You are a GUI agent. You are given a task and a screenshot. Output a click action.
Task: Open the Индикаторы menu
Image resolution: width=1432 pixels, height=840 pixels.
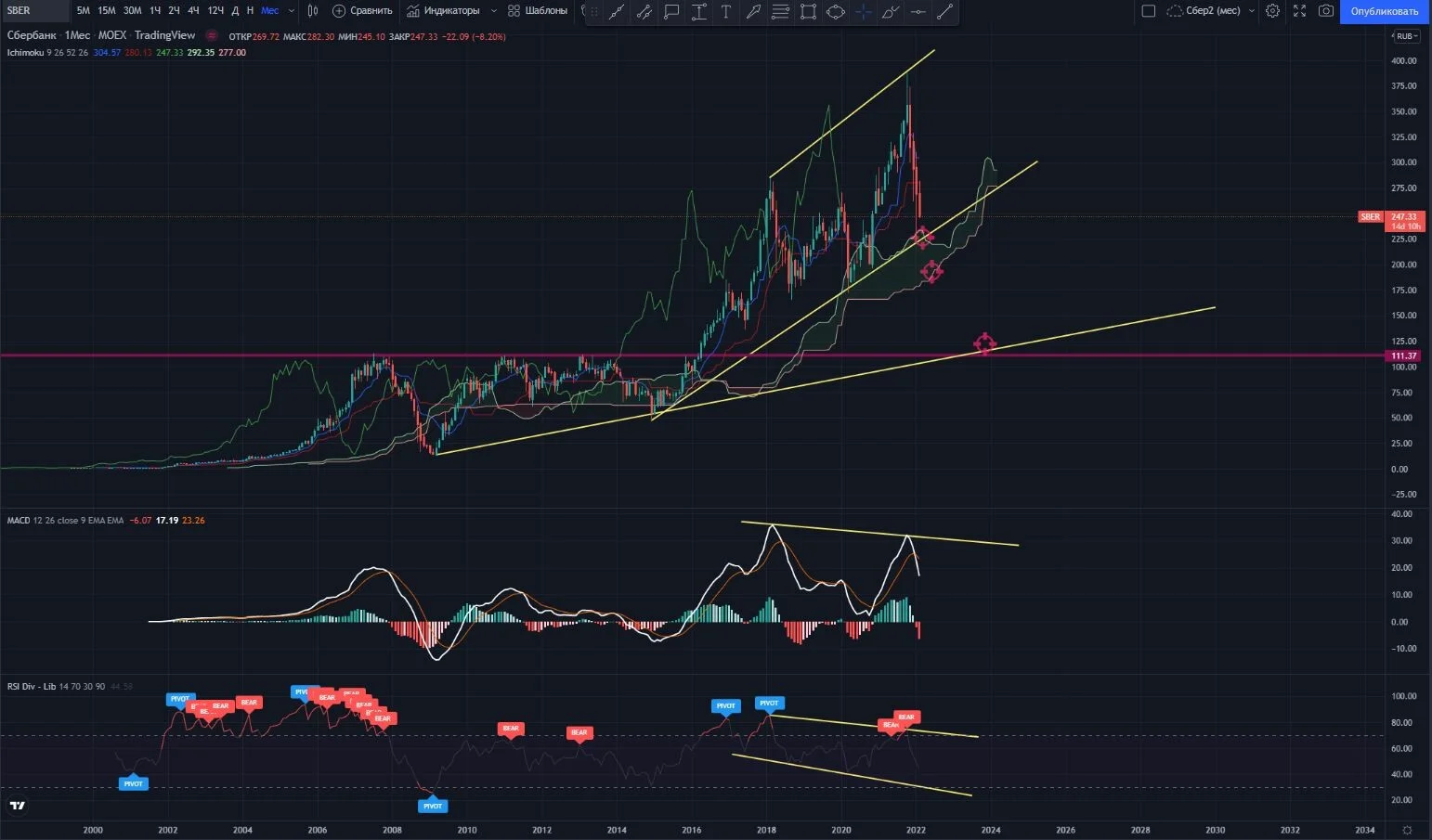tap(443, 11)
